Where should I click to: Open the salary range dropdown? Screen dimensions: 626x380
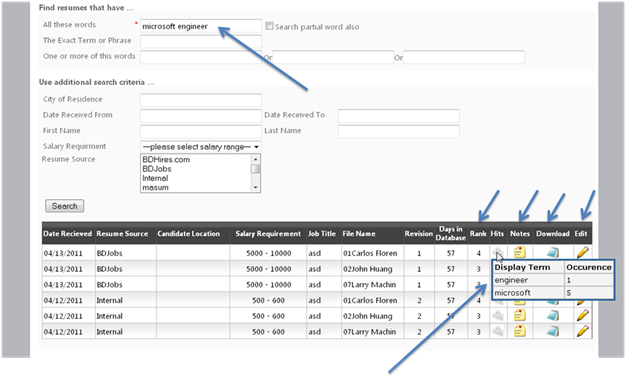[x=200, y=147]
